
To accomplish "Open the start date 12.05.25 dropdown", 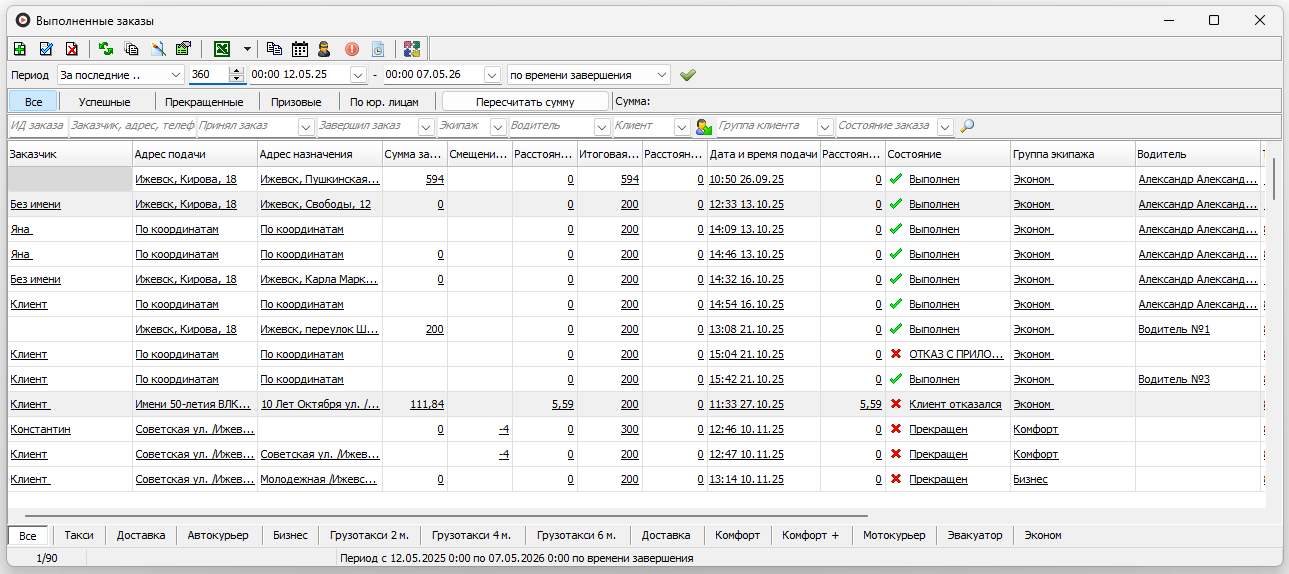I will tap(358, 75).
